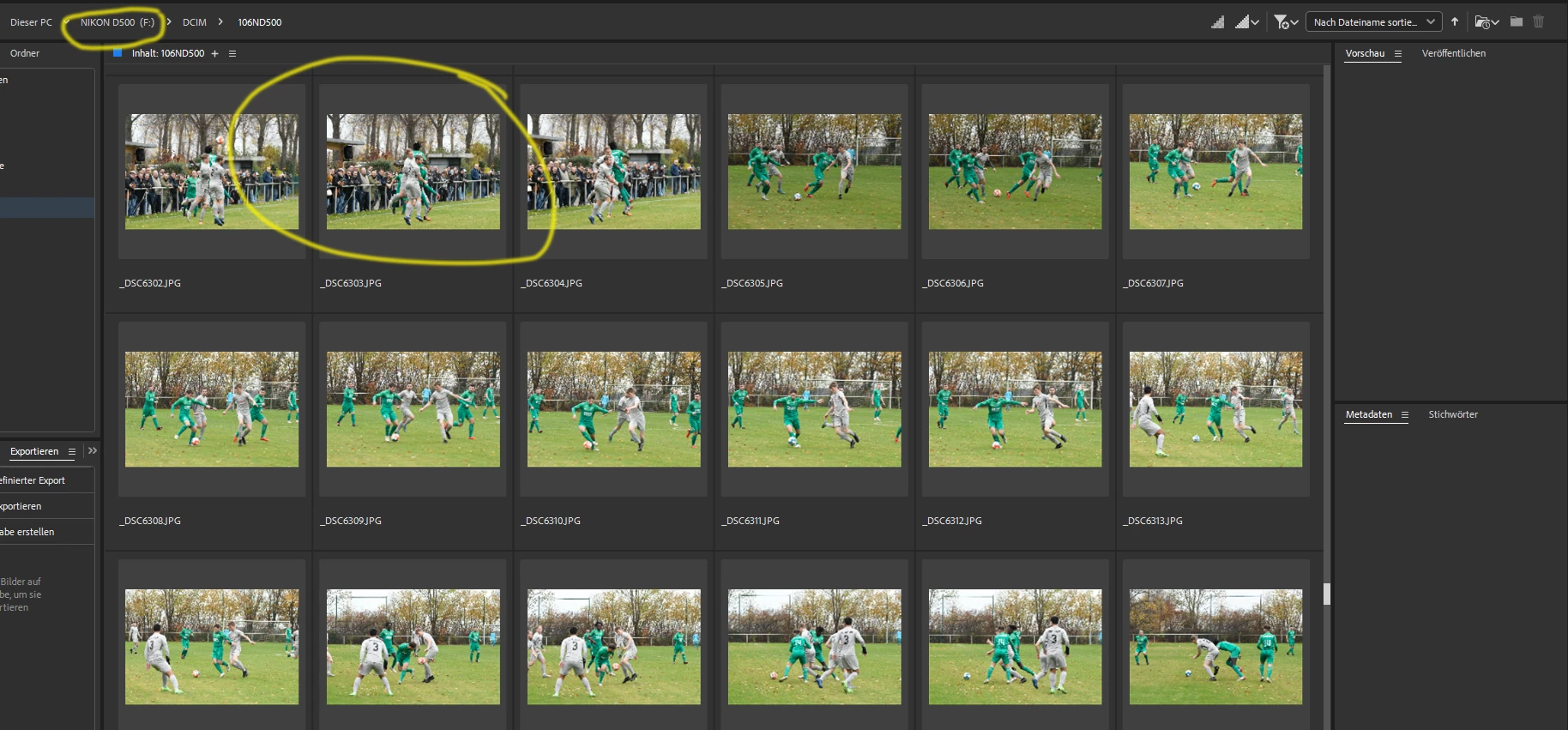Screen dimensions: 1568x730
Task: Switch to the Metadaten tab
Action: click(1369, 414)
